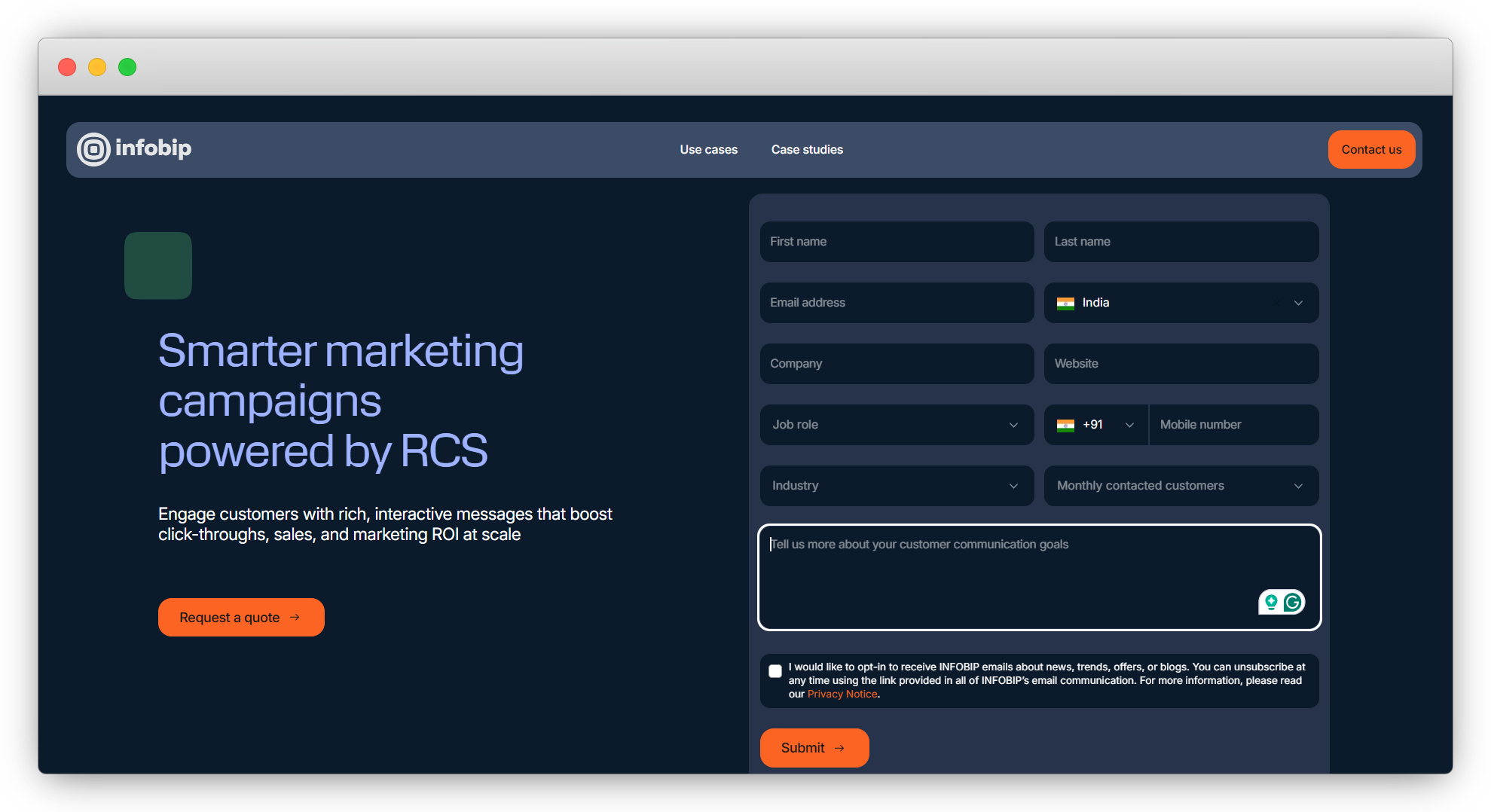Click the Contact us button
1491x812 pixels.
pyautogui.click(x=1371, y=149)
